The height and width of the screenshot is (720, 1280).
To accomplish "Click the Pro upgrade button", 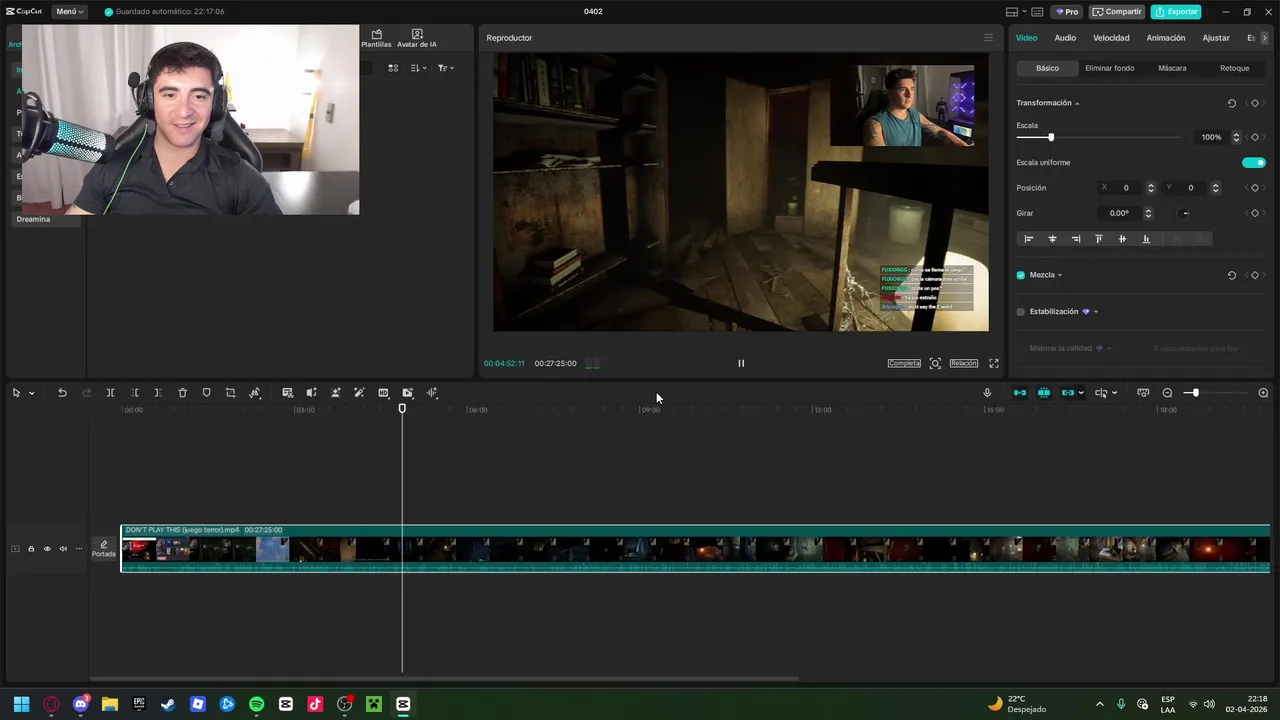I will pos(1066,12).
